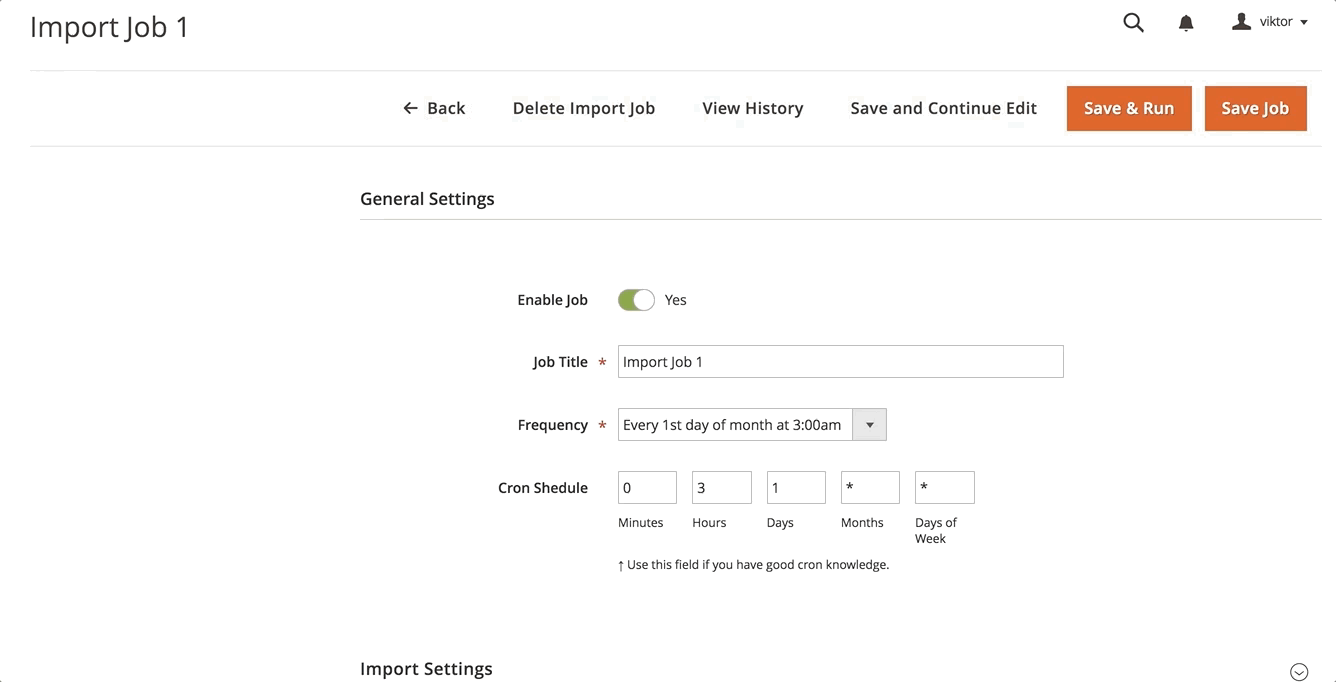Screen dimensions: 1336x682
Task: Open the Frequency dropdown
Action: (752, 425)
